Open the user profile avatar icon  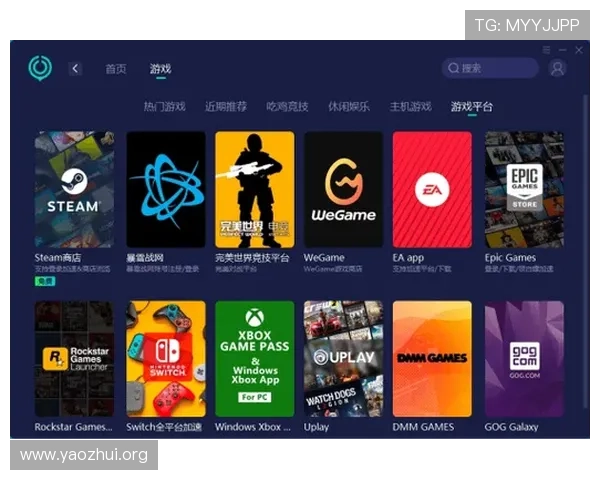[557, 68]
